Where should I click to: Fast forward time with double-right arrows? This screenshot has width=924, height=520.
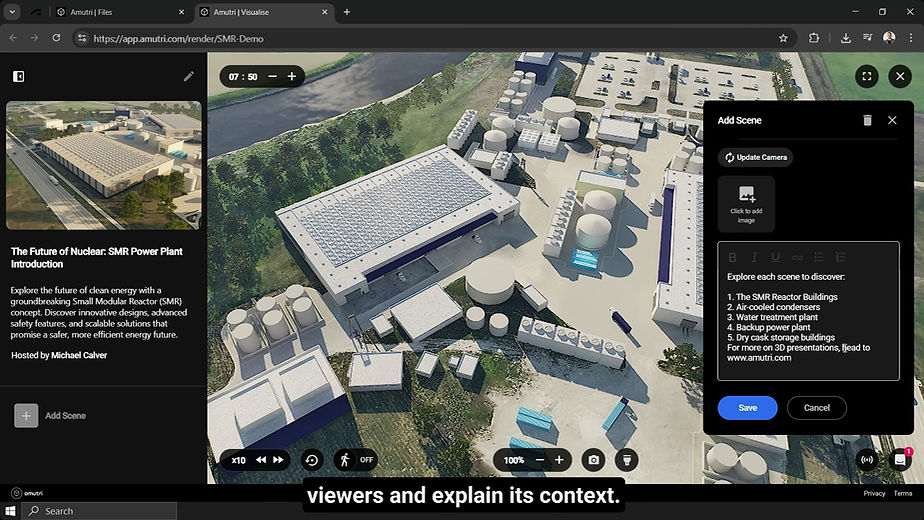278,460
